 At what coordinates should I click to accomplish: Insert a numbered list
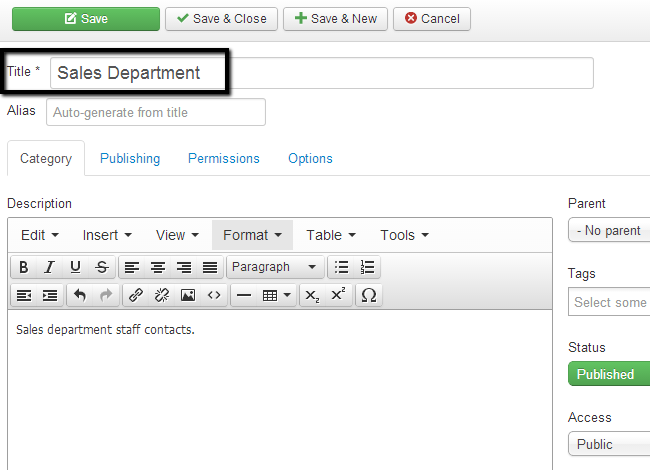click(367, 267)
